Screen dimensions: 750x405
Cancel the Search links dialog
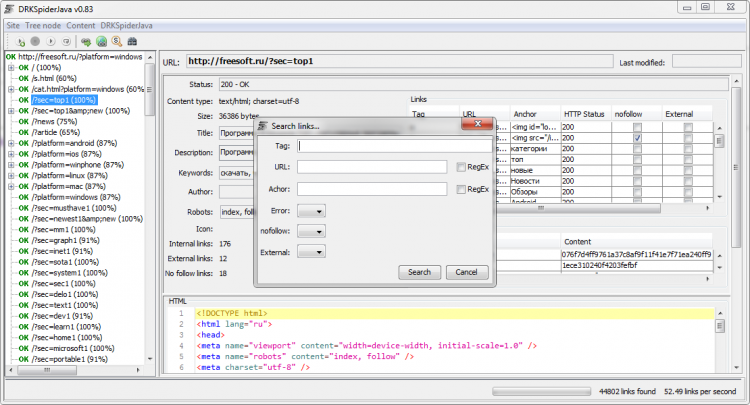click(x=466, y=272)
